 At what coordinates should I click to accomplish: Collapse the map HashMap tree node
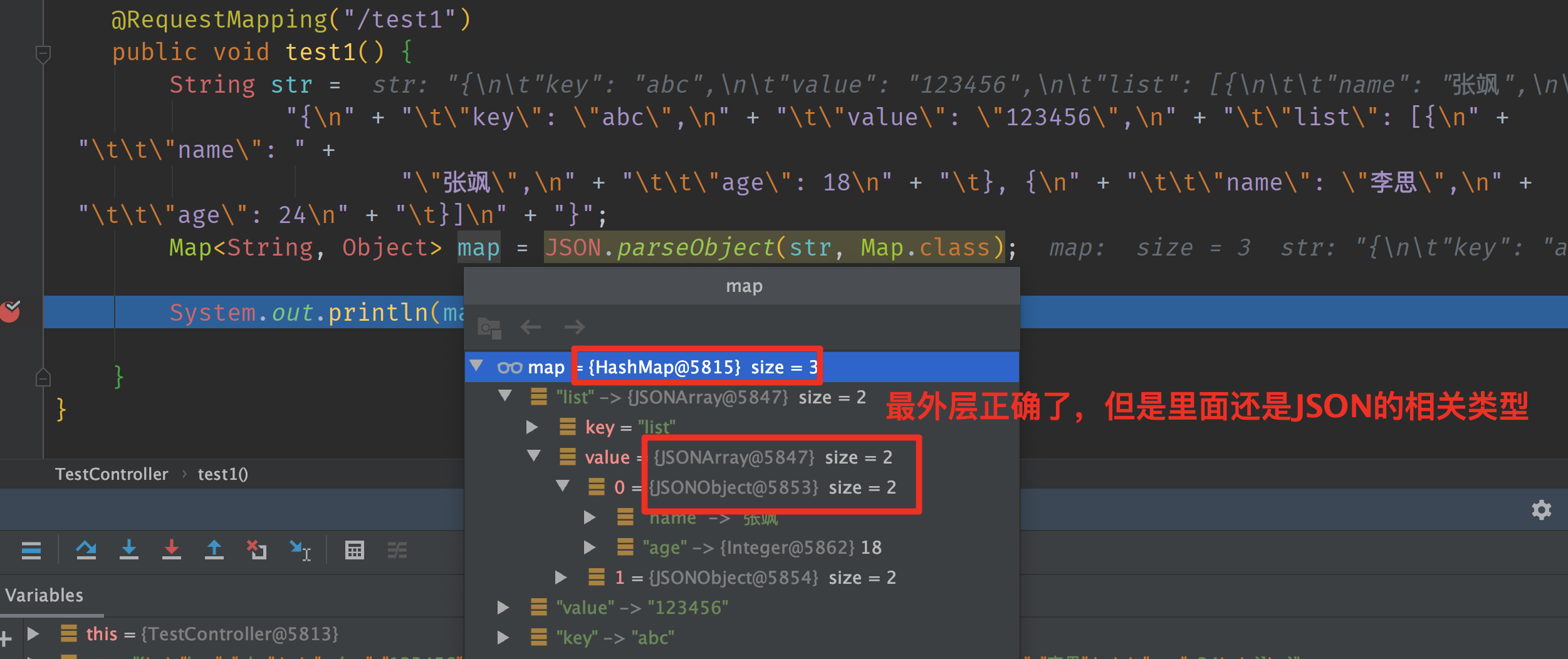click(478, 366)
